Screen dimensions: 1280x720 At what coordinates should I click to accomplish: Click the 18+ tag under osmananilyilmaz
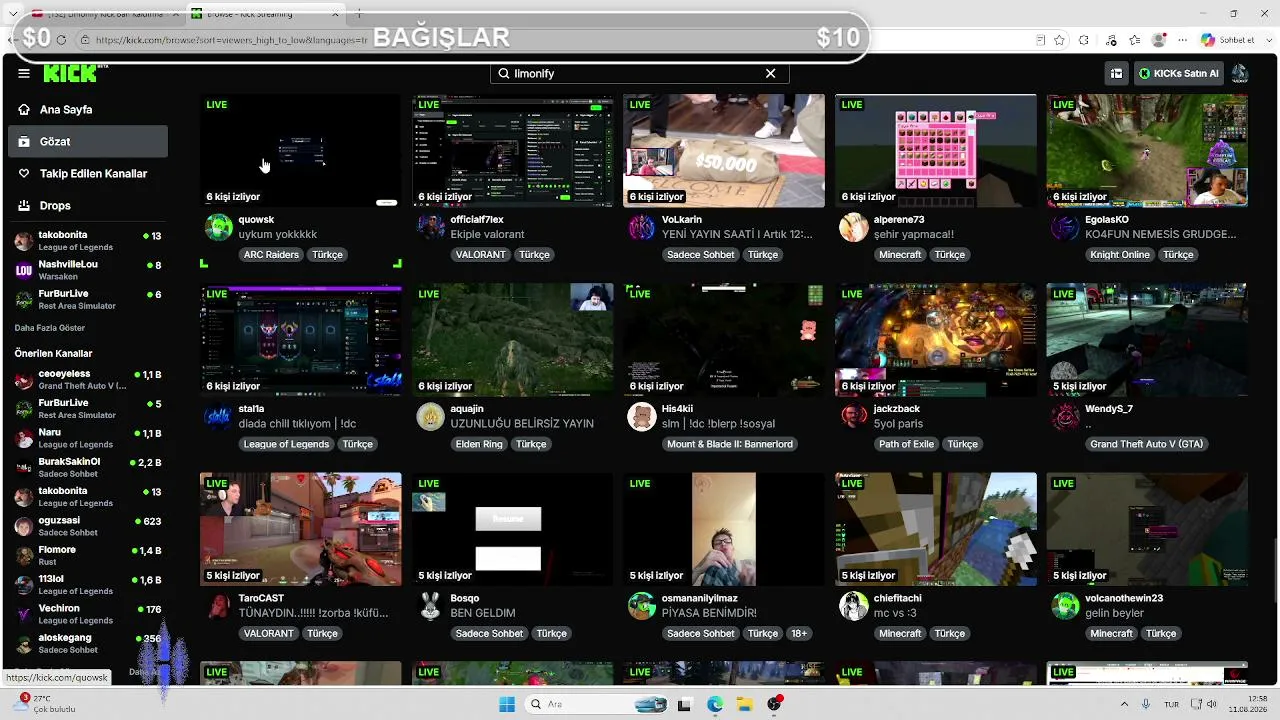pyautogui.click(x=799, y=633)
